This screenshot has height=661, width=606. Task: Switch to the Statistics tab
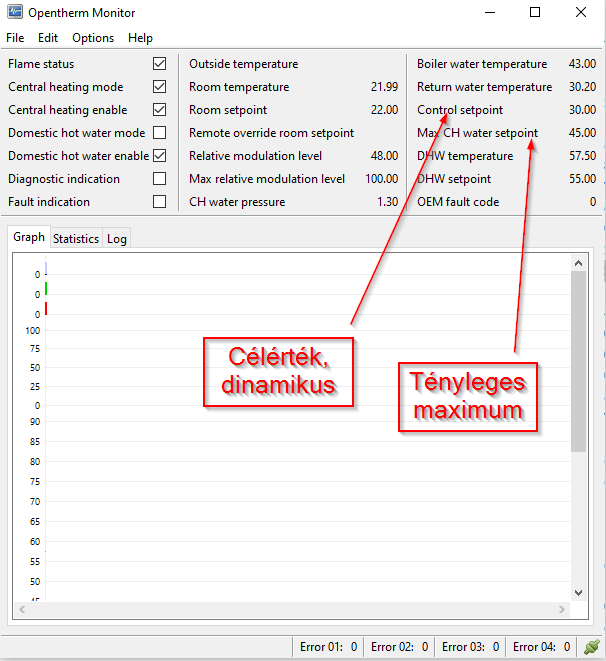76,239
